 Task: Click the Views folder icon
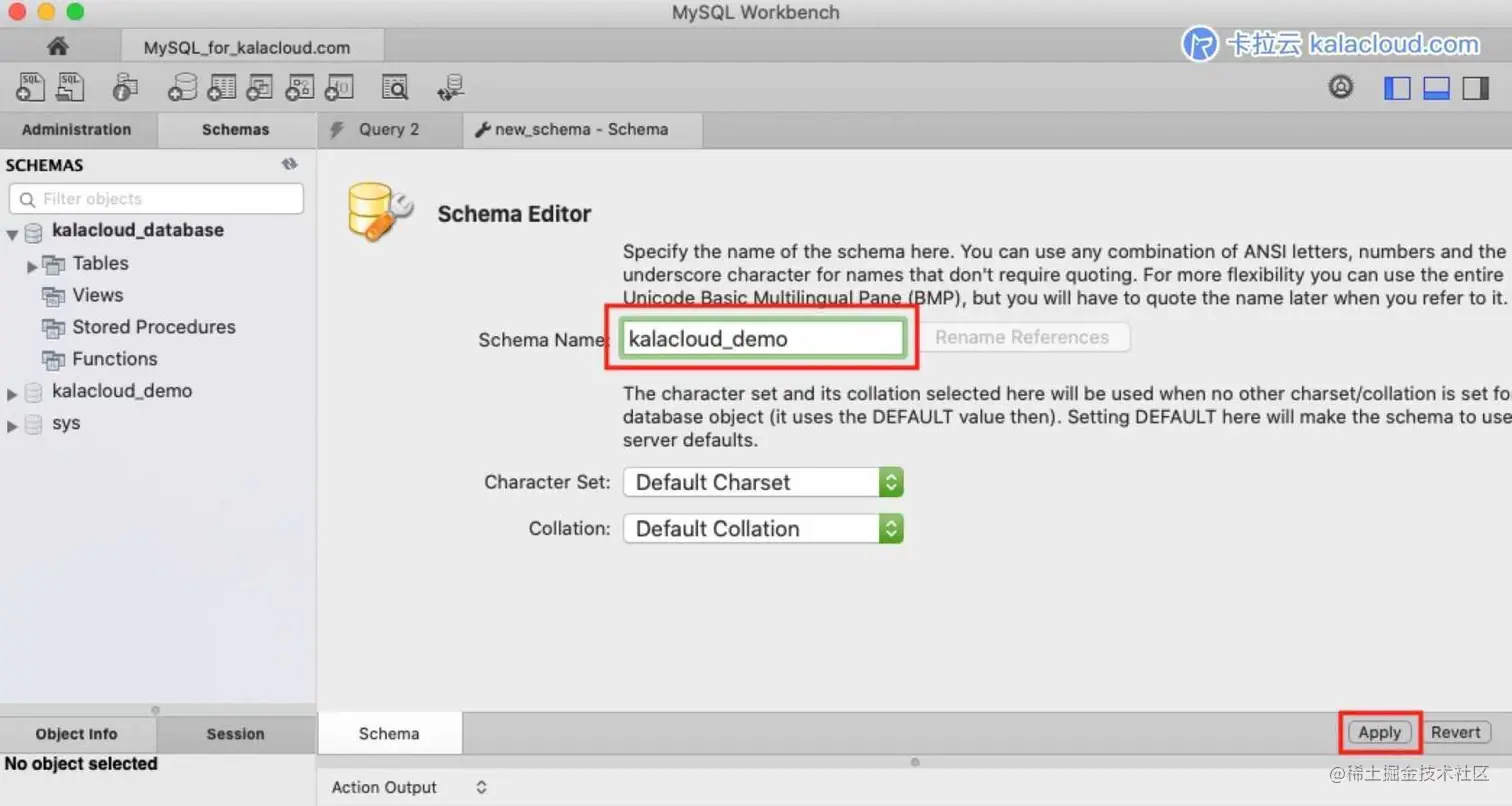point(53,296)
